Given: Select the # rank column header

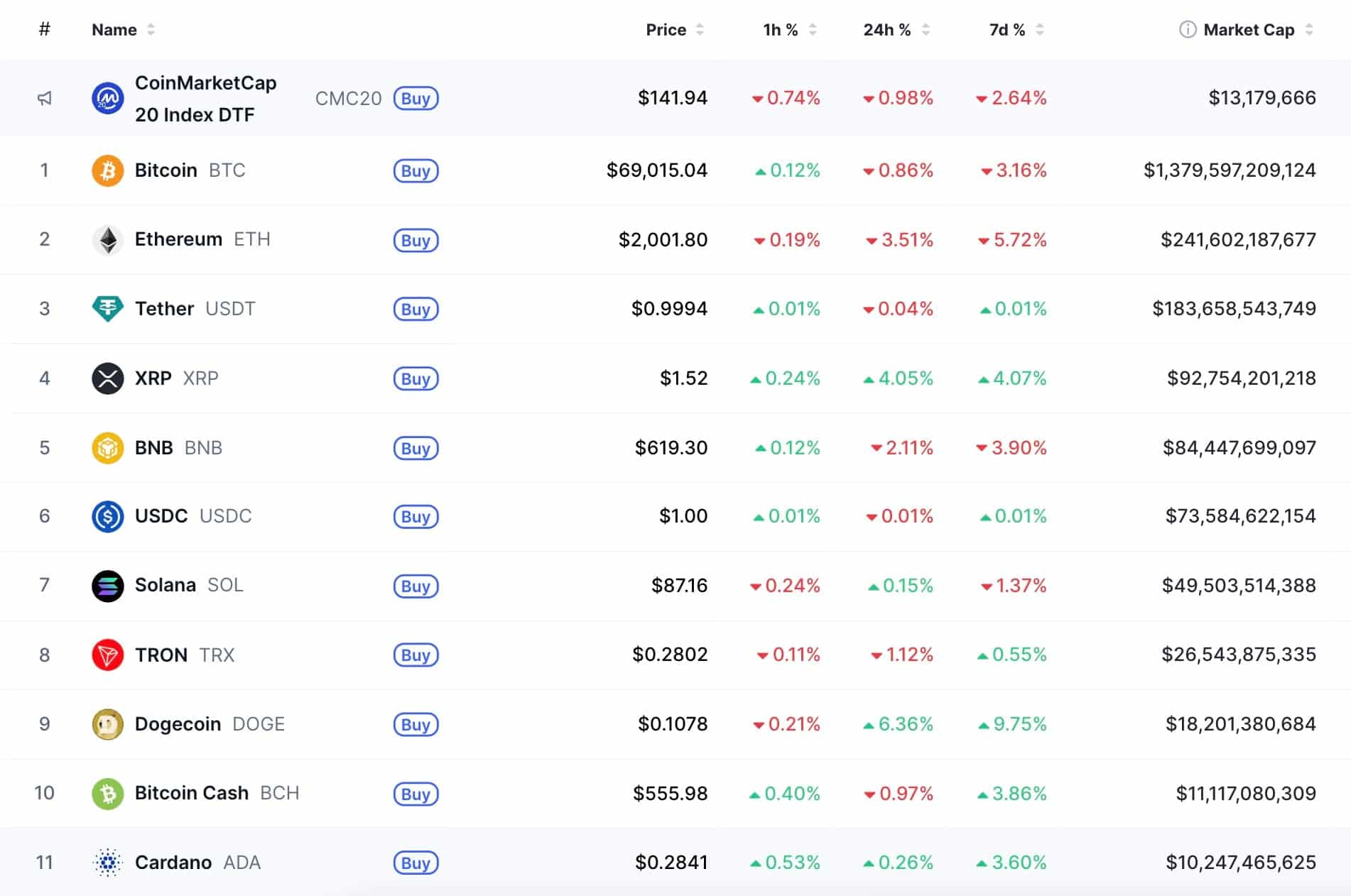Looking at the screenshot, I should (x=45, y=29).
